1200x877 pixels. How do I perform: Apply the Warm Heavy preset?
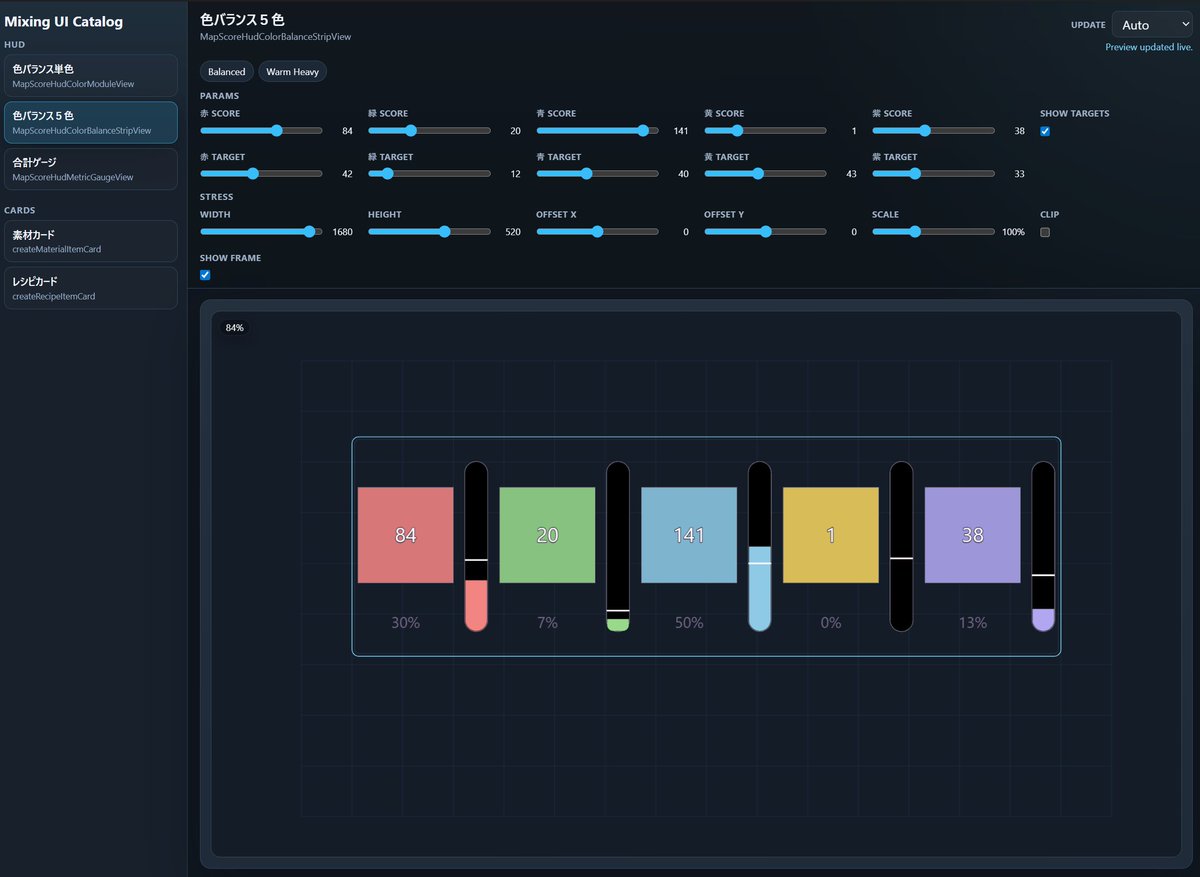point(293,72)
